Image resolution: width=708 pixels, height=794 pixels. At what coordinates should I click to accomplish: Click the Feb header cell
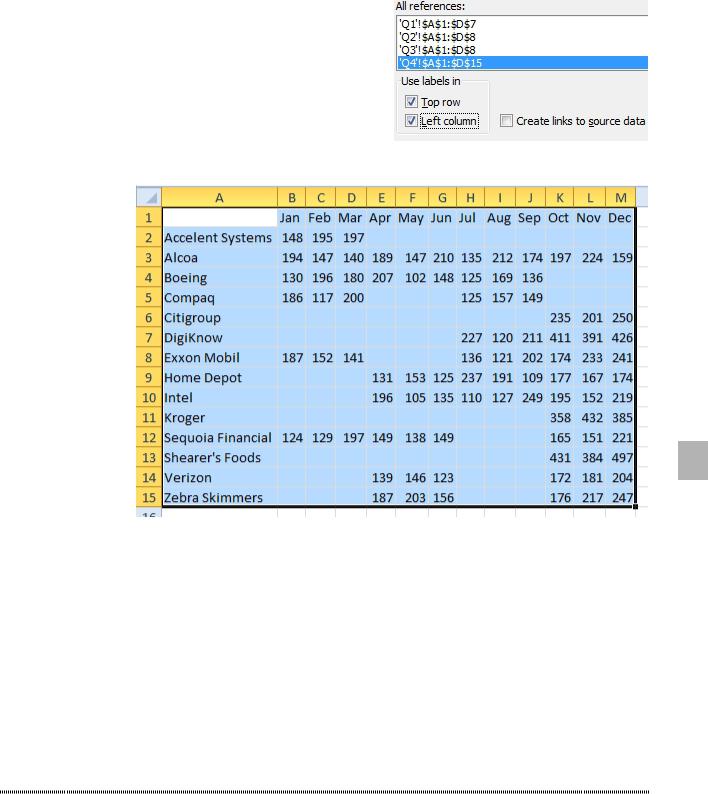click(x=321, y=218)
